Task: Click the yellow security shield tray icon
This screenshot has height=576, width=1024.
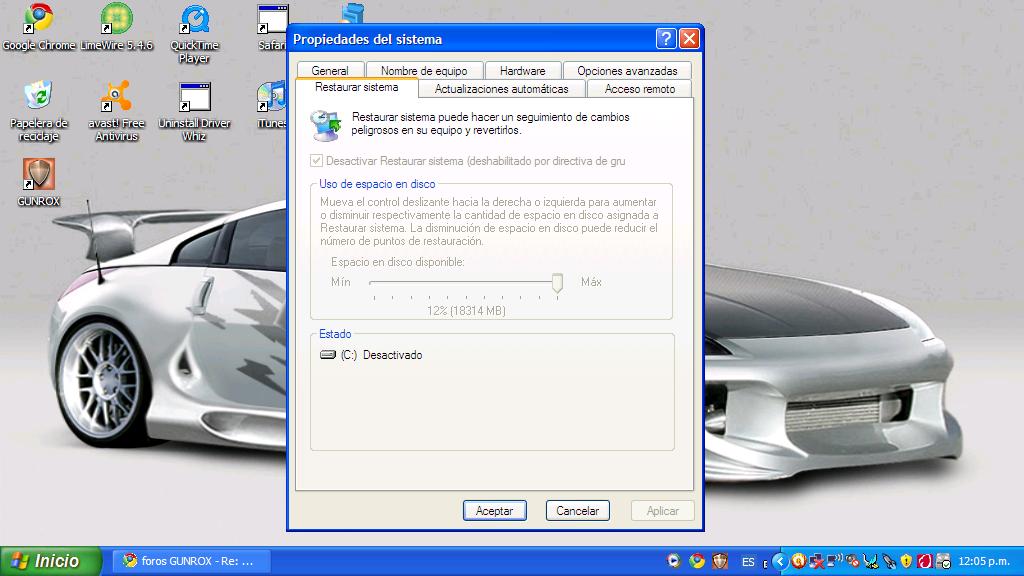Action: pos(906,561)
